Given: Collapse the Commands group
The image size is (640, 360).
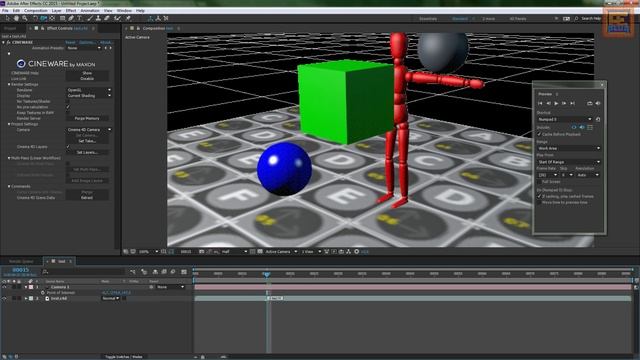Looking at the screenshot, I should [9, 187].
